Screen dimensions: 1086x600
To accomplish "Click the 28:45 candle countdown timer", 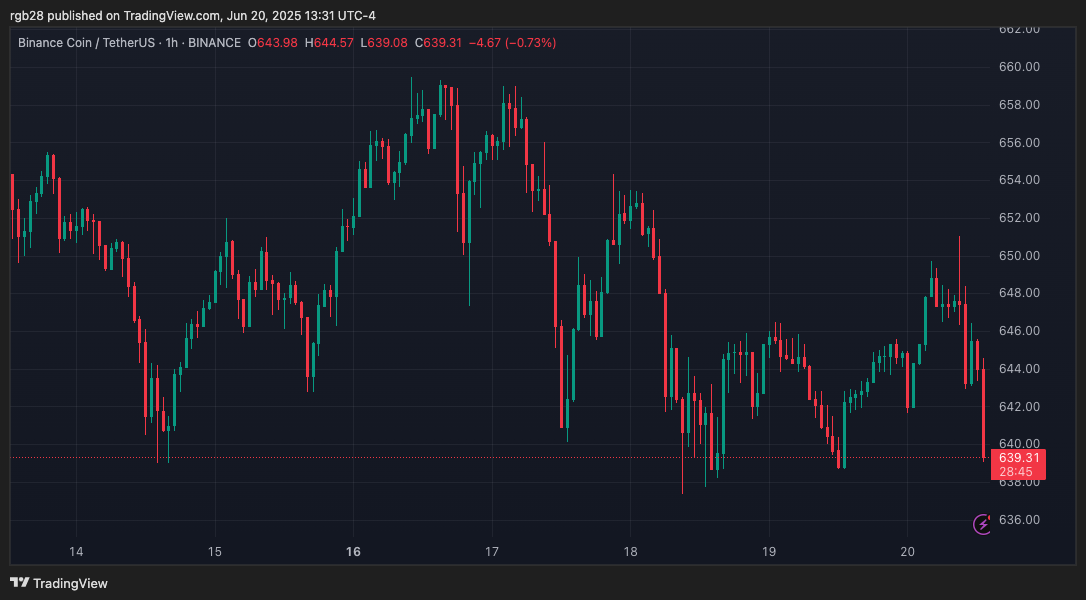I will (x=1017, y=471).
